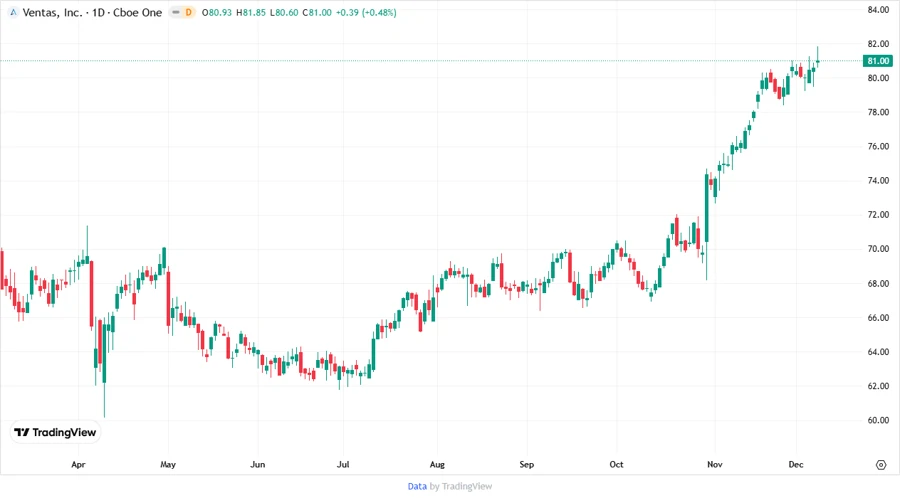Click the 82.00 price axis label
This screenshot has height=498, width=900.
click(x=878, y=44)
